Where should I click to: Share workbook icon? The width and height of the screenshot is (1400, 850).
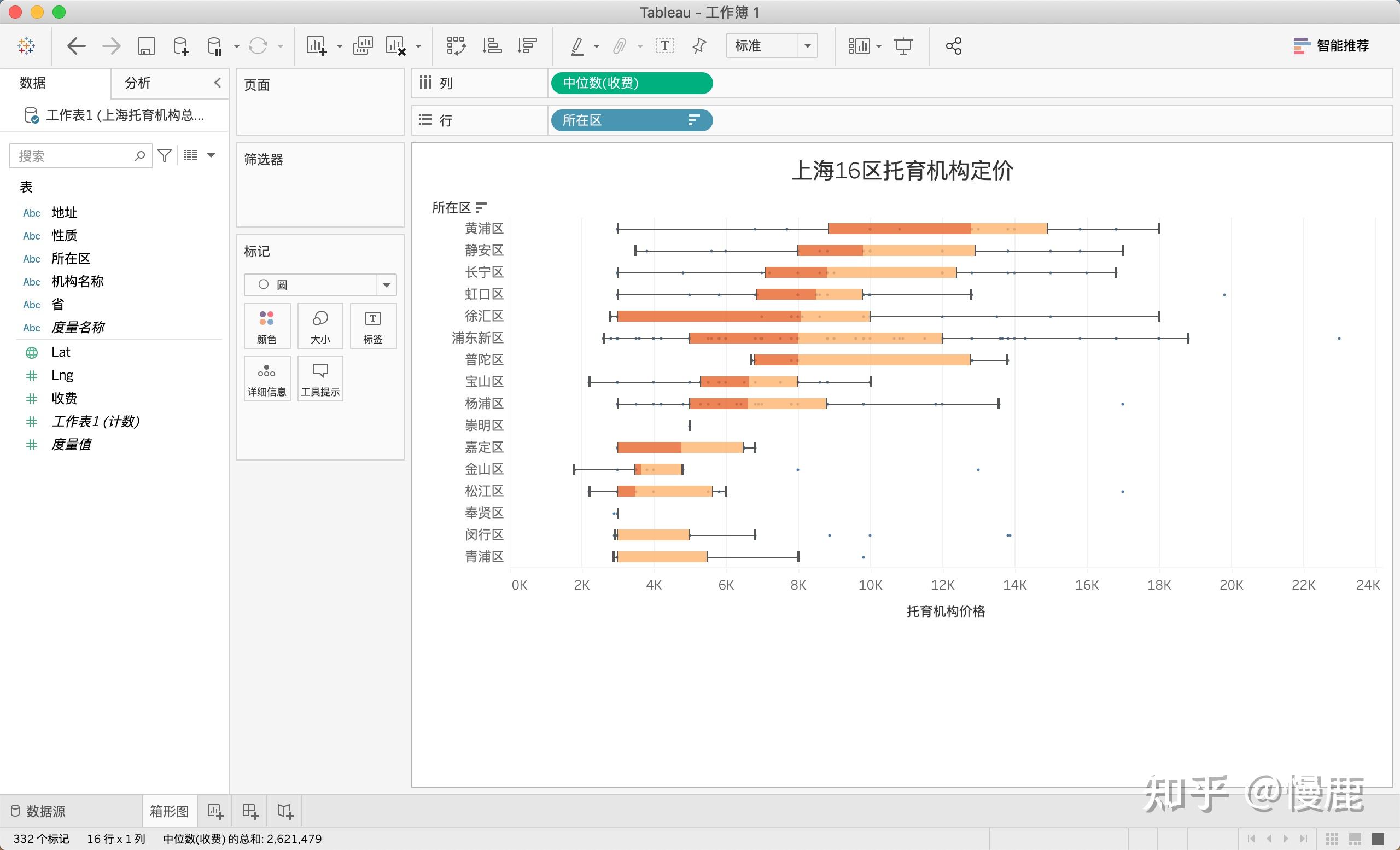[x=953, y=45]
